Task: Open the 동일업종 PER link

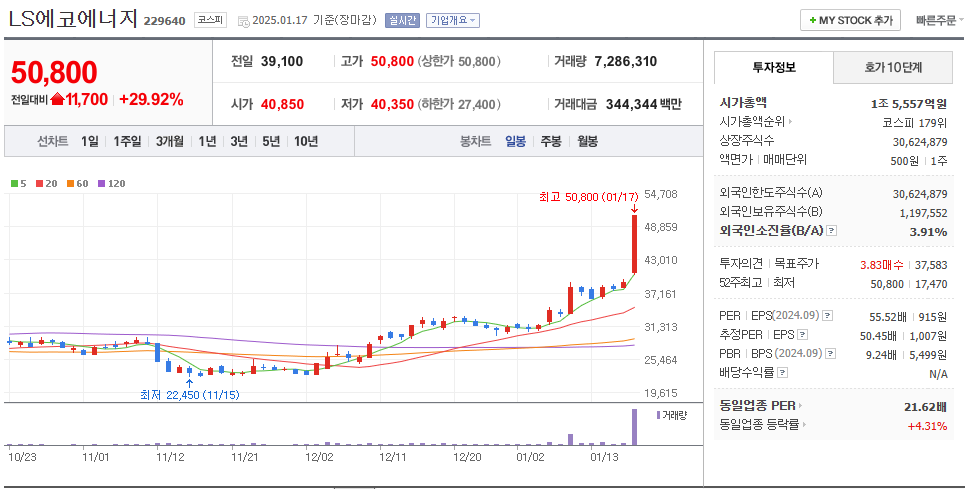Action: pos(760,405)
